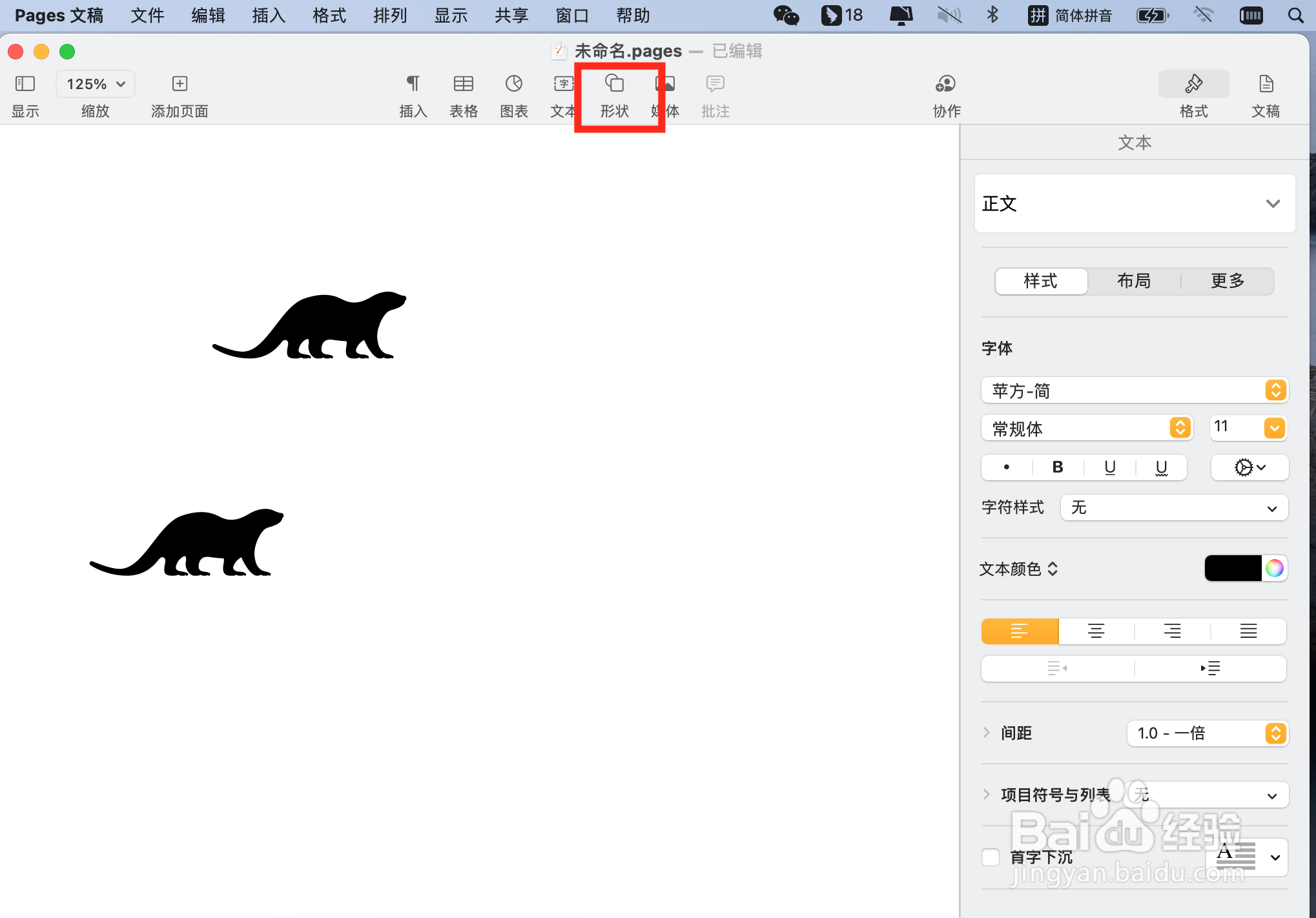This screenshot has height=918, width=1316.
Task: Open the 正文 paragraph style dropdown
Action: [x=1135, y=203]
